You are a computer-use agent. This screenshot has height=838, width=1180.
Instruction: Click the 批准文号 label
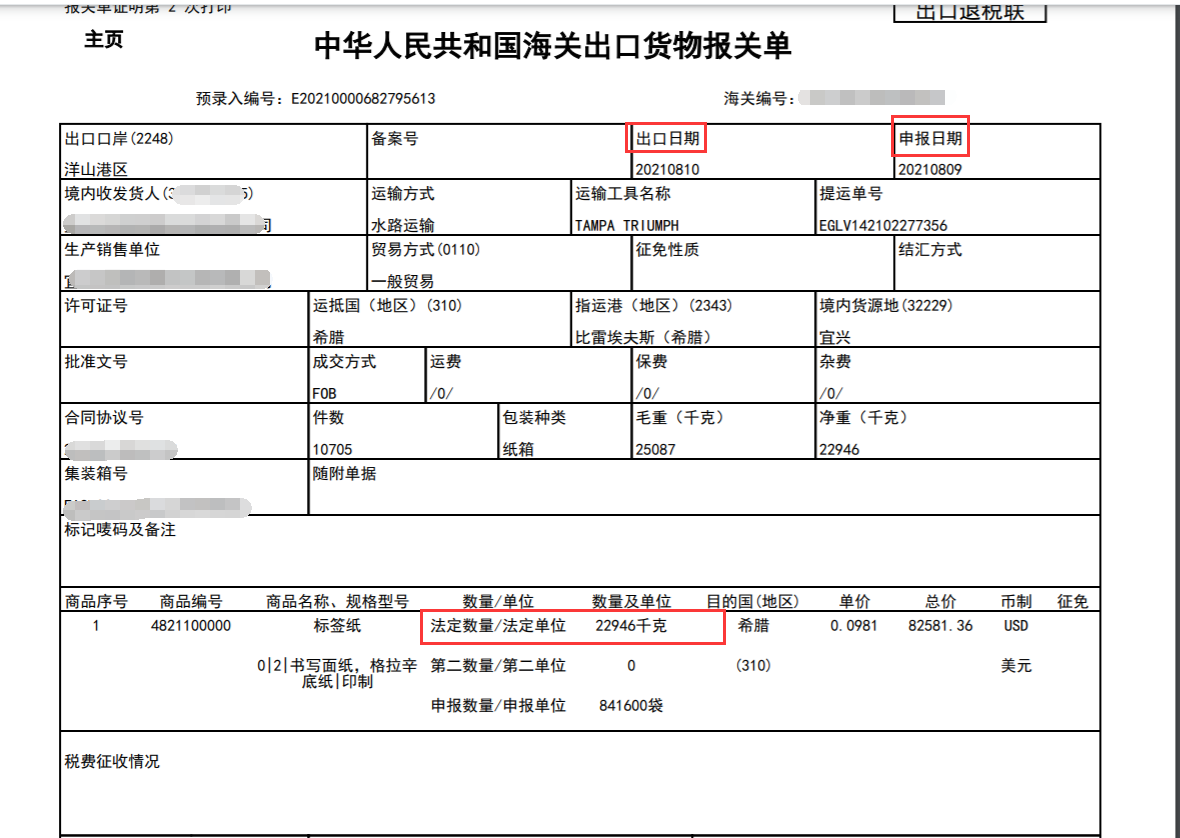pyautogui.click(x=96, y=362)
